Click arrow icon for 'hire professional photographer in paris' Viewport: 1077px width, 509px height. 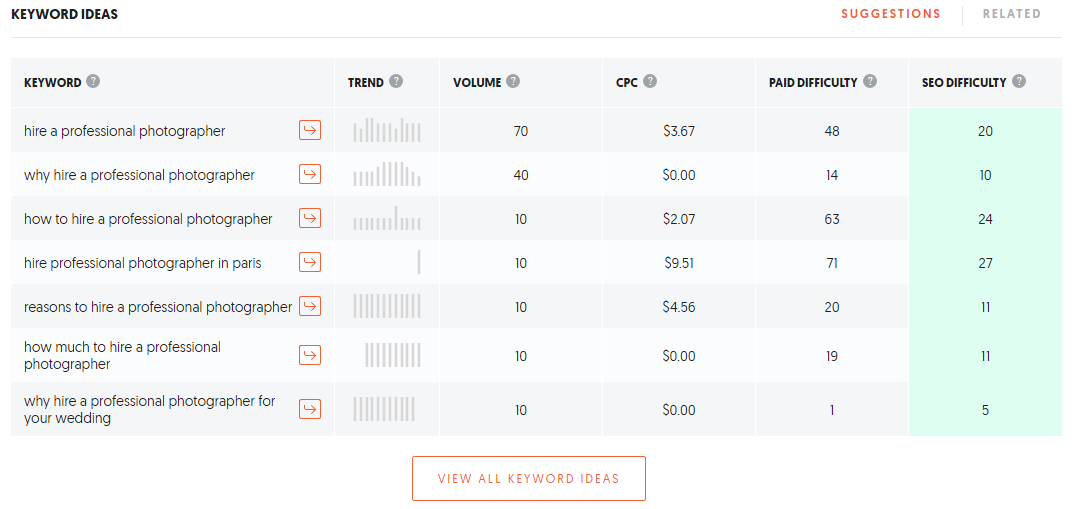(x=310, y=262)
